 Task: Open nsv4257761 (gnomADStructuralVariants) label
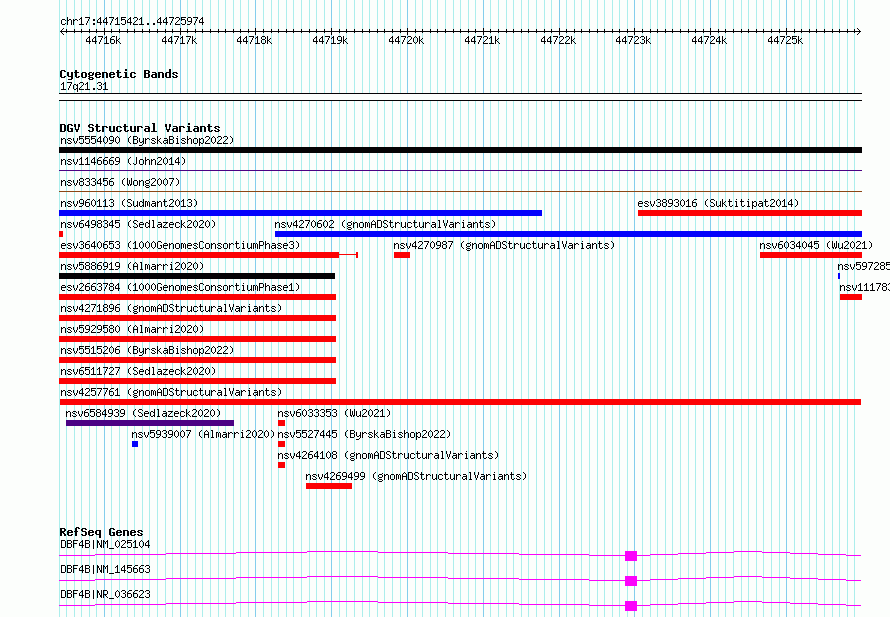tap(171, 392)
